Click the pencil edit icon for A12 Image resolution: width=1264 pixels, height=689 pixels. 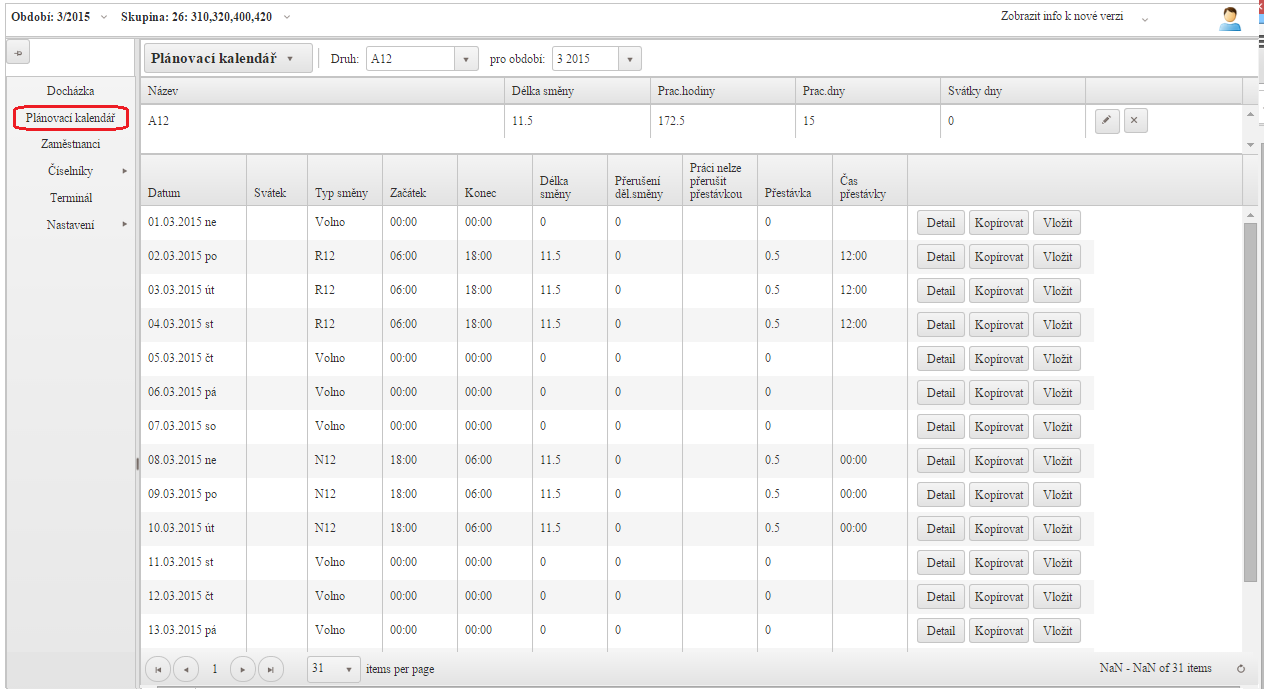click(1106, 121)
